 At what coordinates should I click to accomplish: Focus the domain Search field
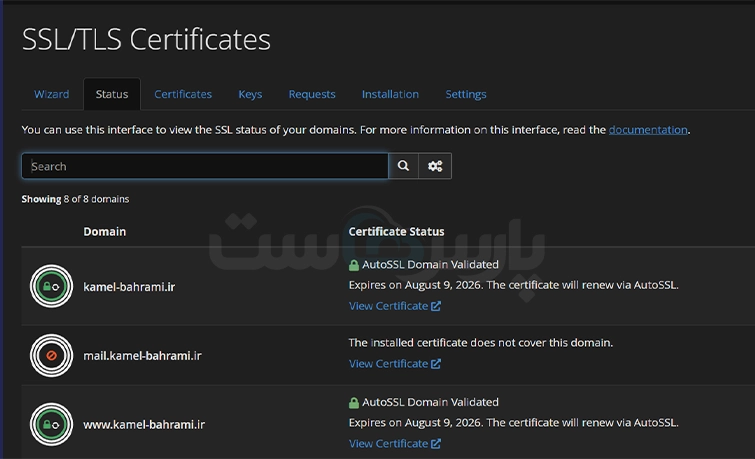(x=205, y=166)
